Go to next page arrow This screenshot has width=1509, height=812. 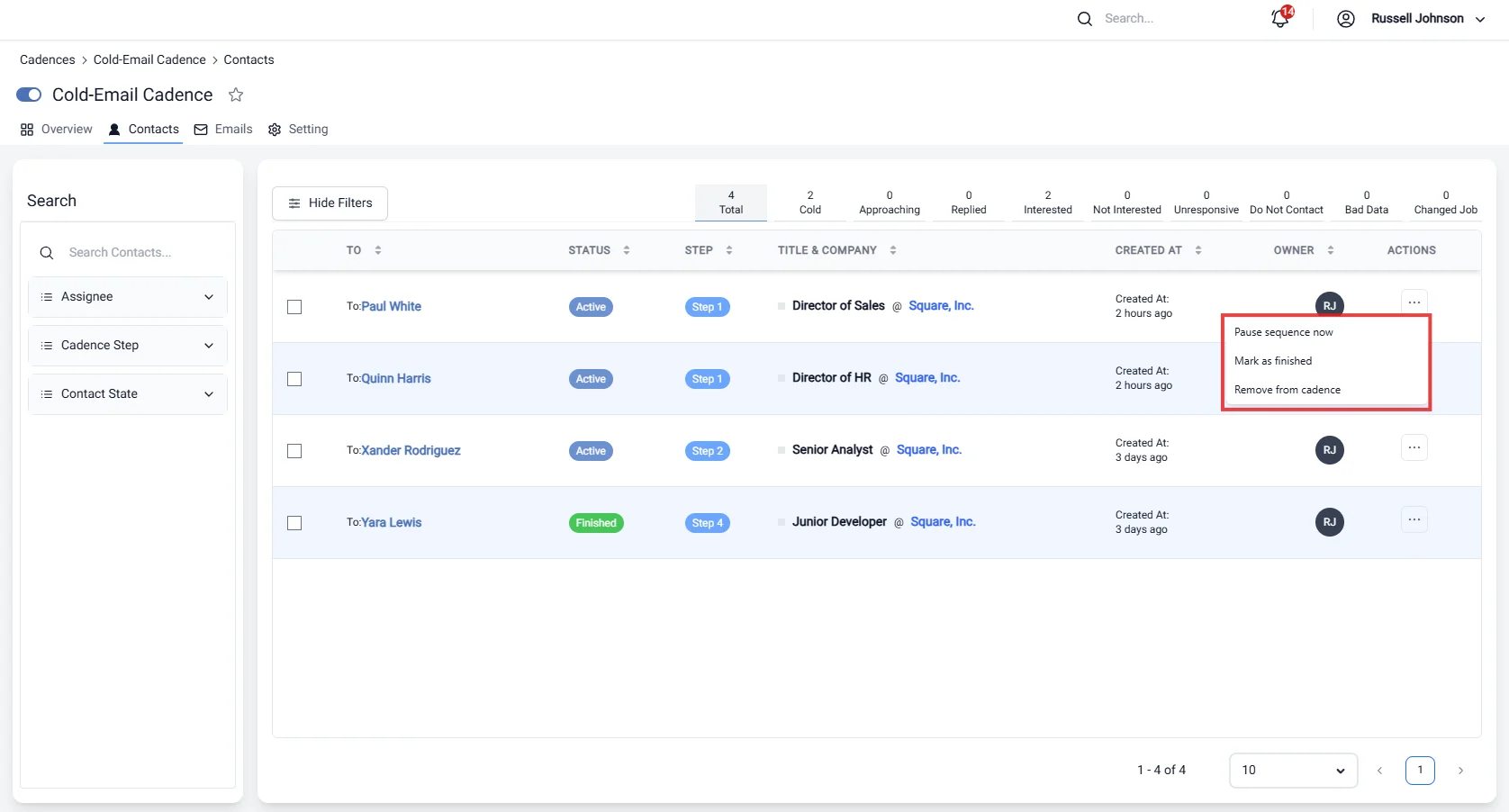point(1460,771)
